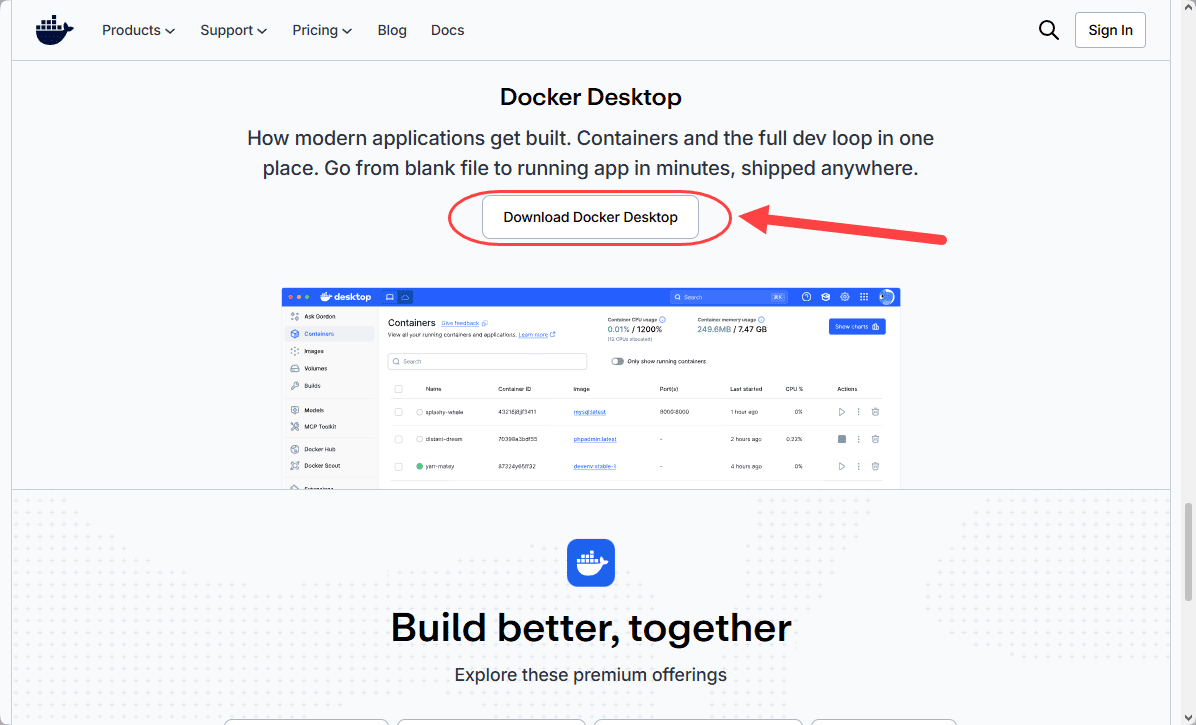Check the yarr-matey row checkbox
The image size is (1196, 725).
pos(398,467)
